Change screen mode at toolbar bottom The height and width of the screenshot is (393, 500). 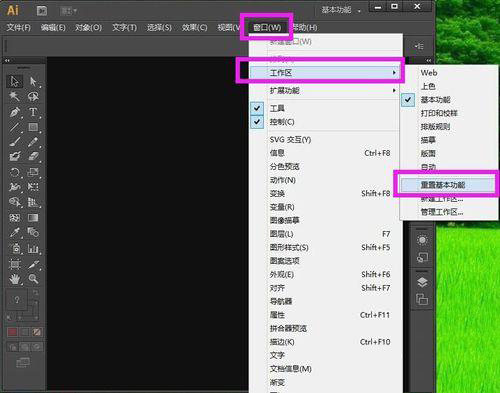[x=23, y=362]
